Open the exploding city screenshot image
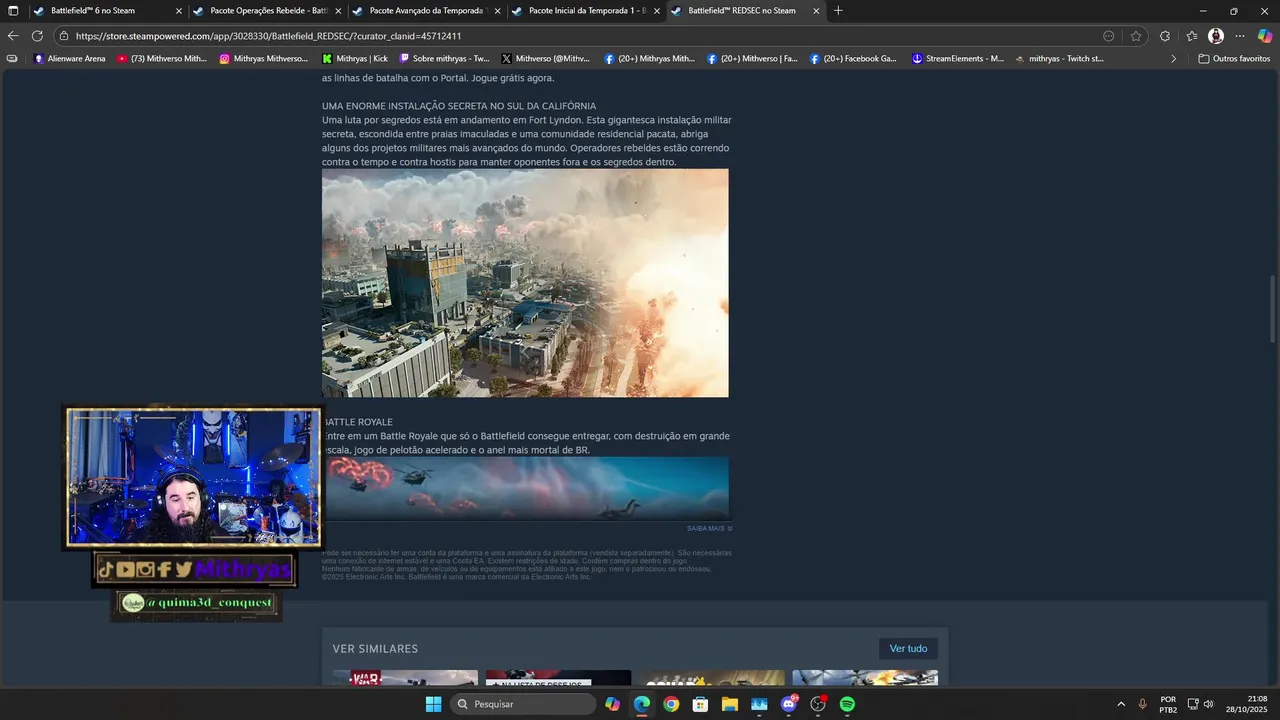This screenshot has width=1280, height=720. [525, 283]
